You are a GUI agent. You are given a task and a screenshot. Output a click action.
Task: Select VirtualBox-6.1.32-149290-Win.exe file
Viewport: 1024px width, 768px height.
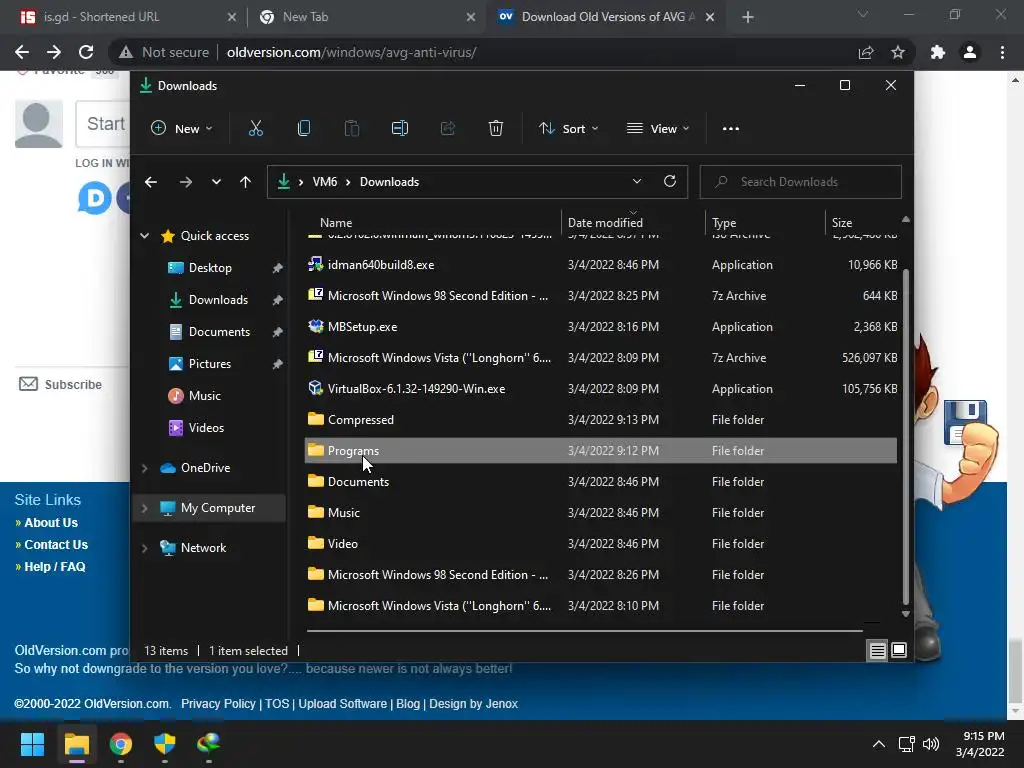[x=417, y=389]
